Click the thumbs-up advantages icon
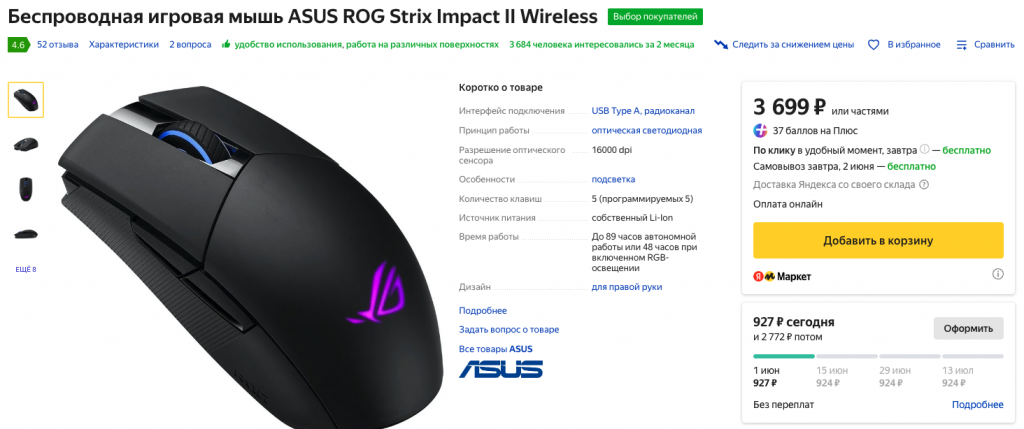The width and height of the screenshot is (1024, 429). pyautogui.click(x=226, y=44)
